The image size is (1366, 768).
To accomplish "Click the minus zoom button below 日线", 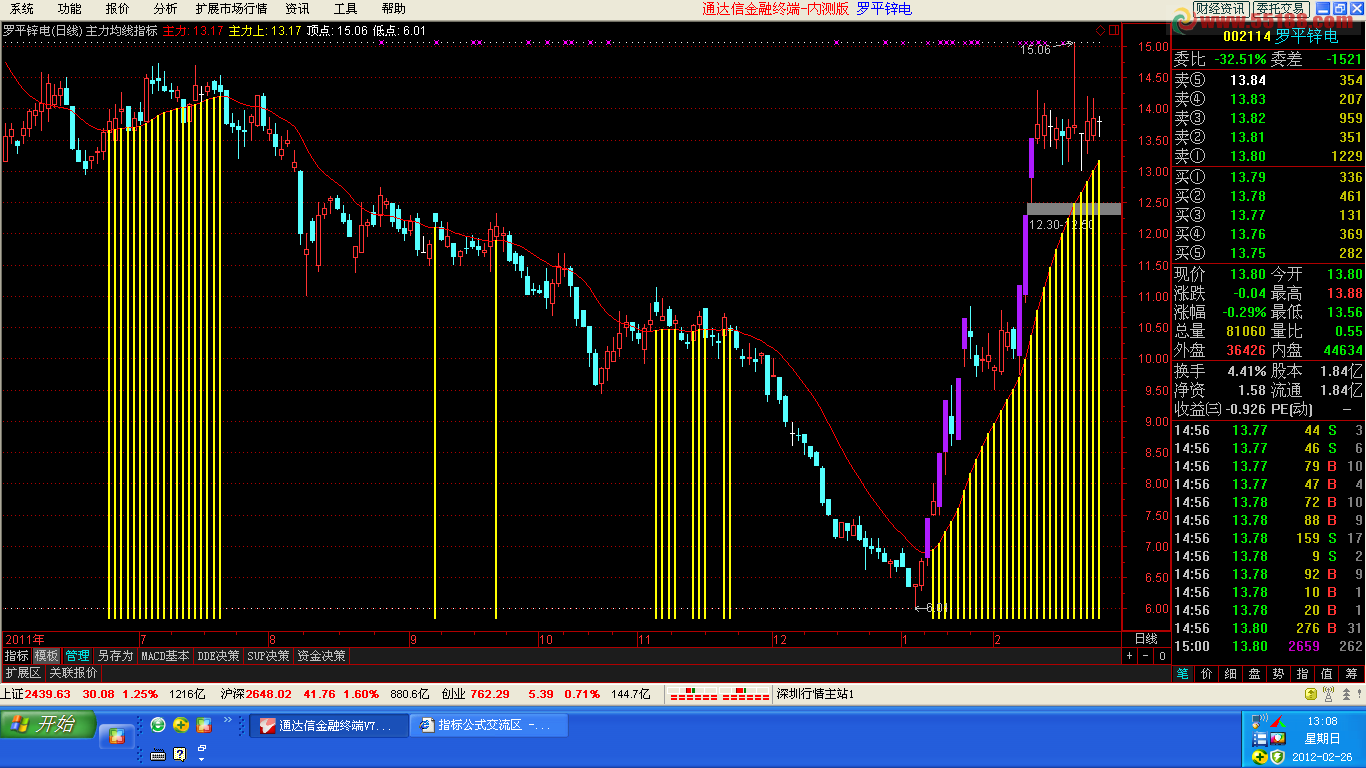I will 1146,656.
